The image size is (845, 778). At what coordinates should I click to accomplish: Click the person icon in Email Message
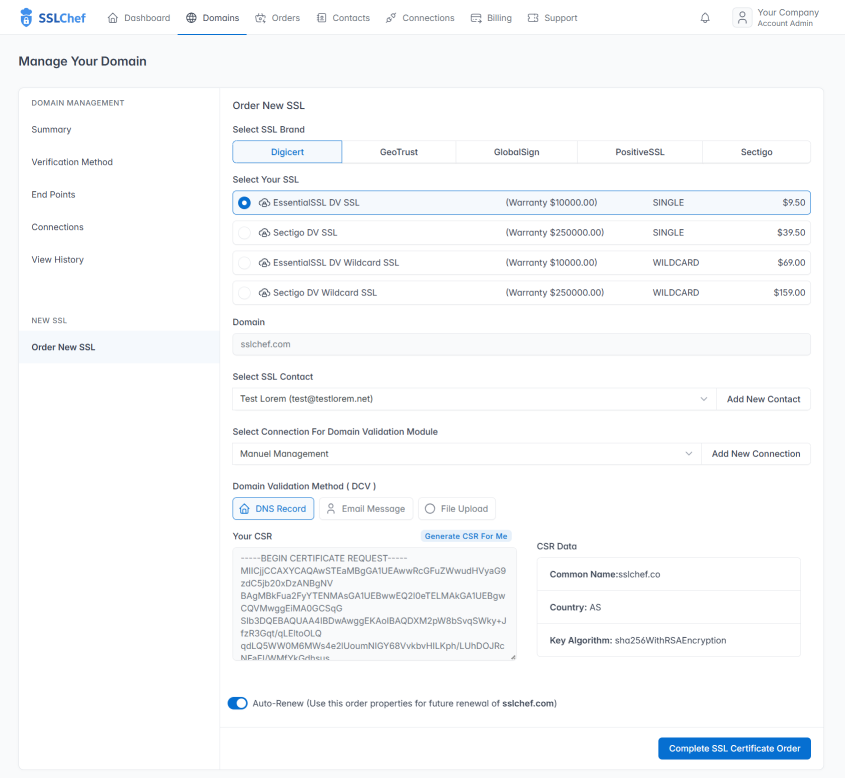pyautogui.click(x=331, y=509)
